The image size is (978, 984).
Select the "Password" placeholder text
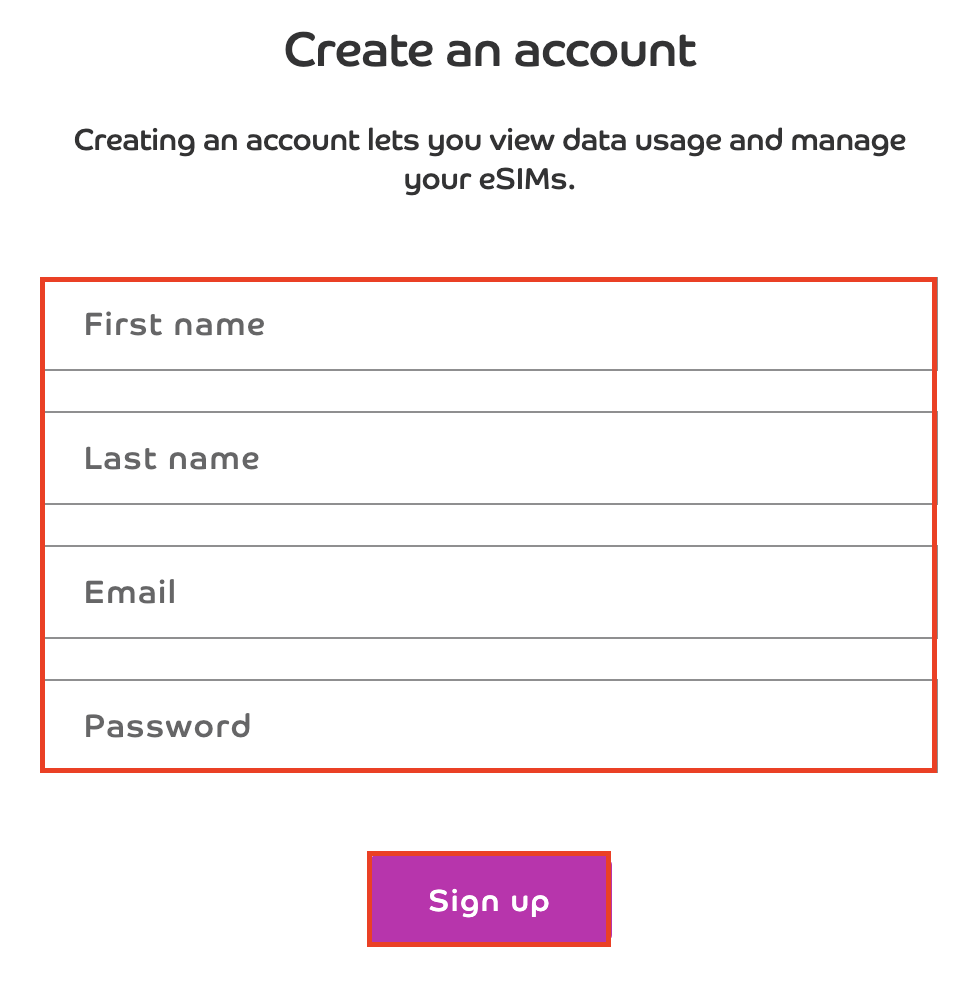[x=167, y=726]
